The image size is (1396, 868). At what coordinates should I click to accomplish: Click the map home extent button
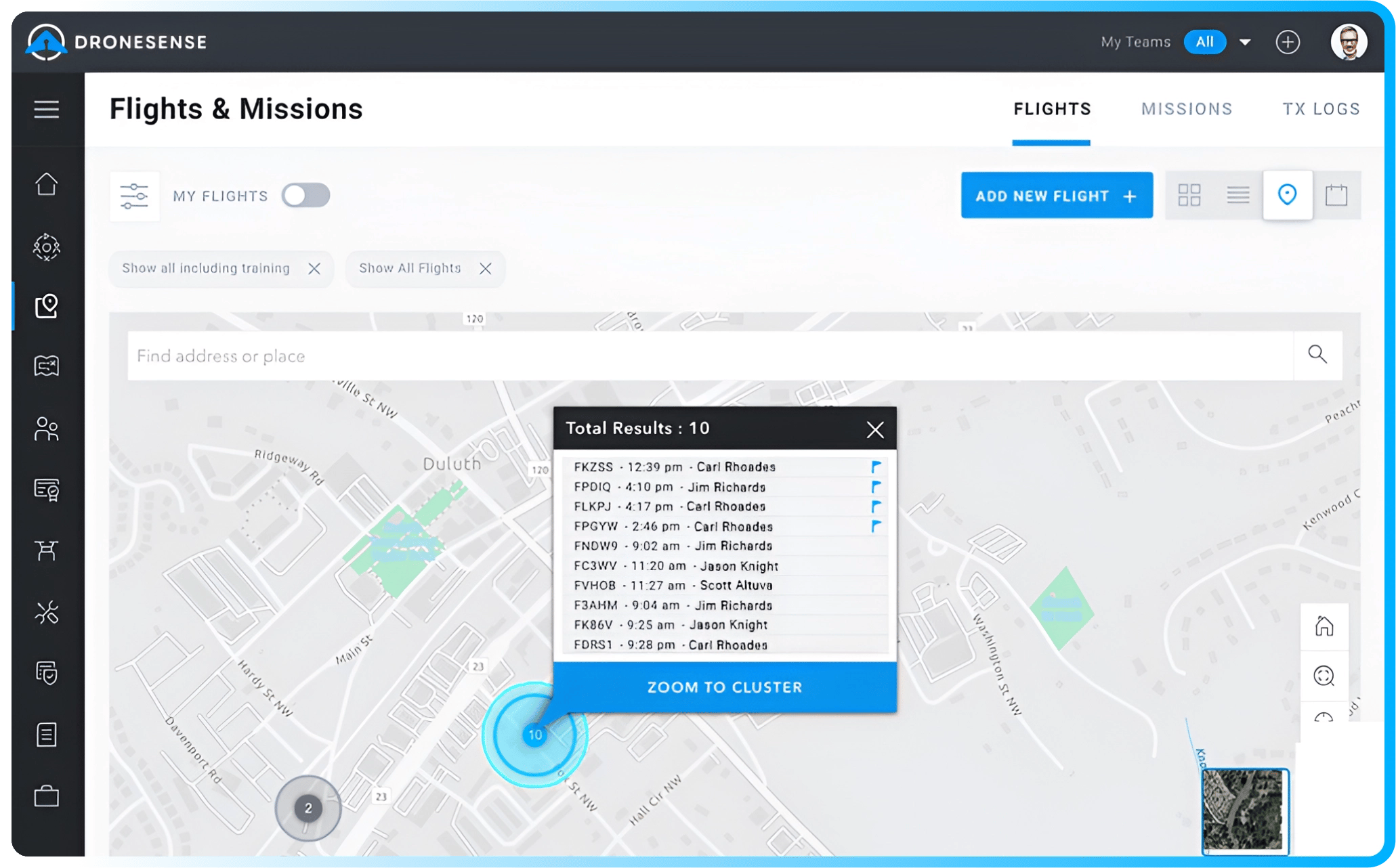1324,626
